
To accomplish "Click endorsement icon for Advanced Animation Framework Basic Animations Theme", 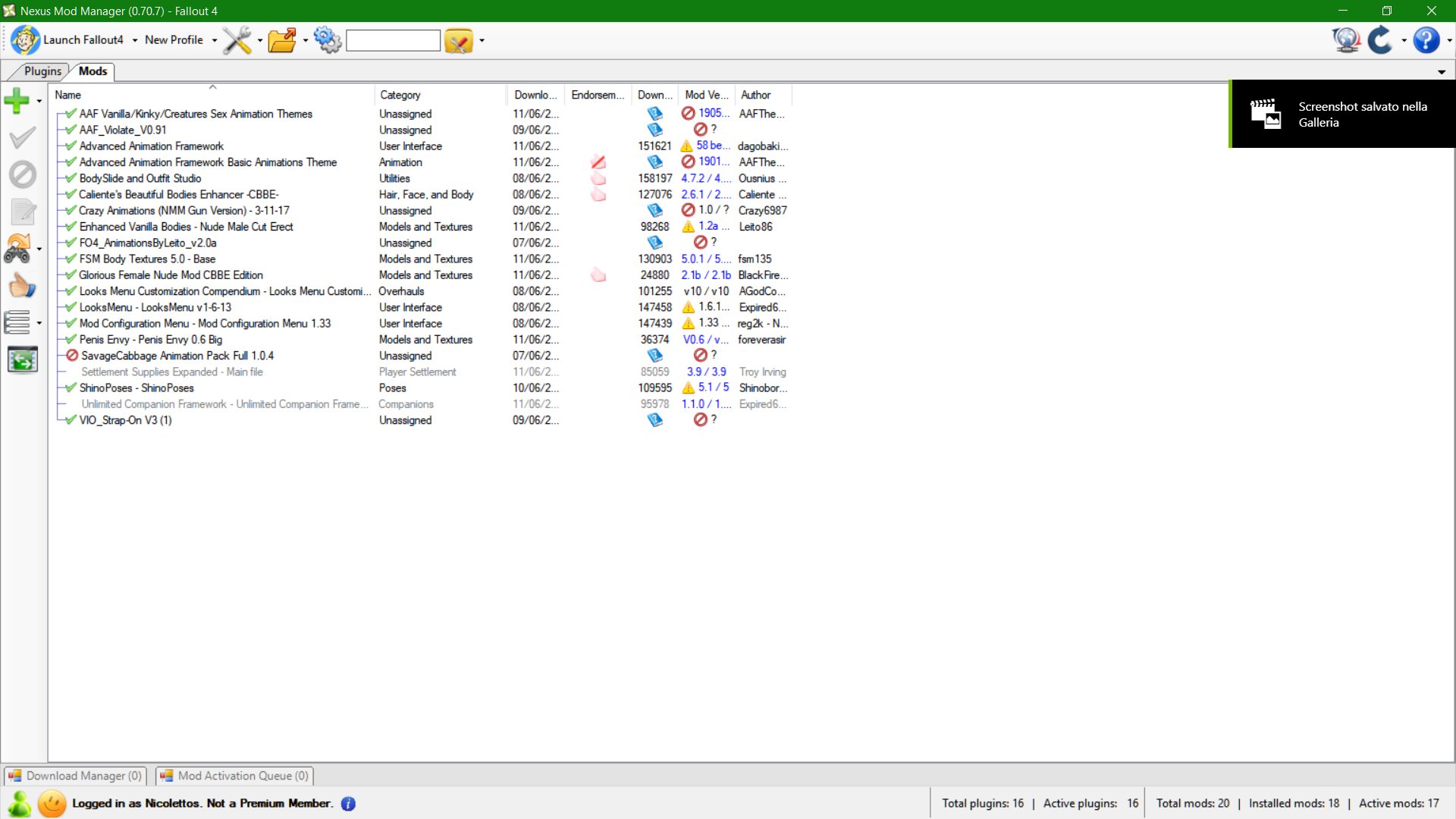I will tap(598, 162).
